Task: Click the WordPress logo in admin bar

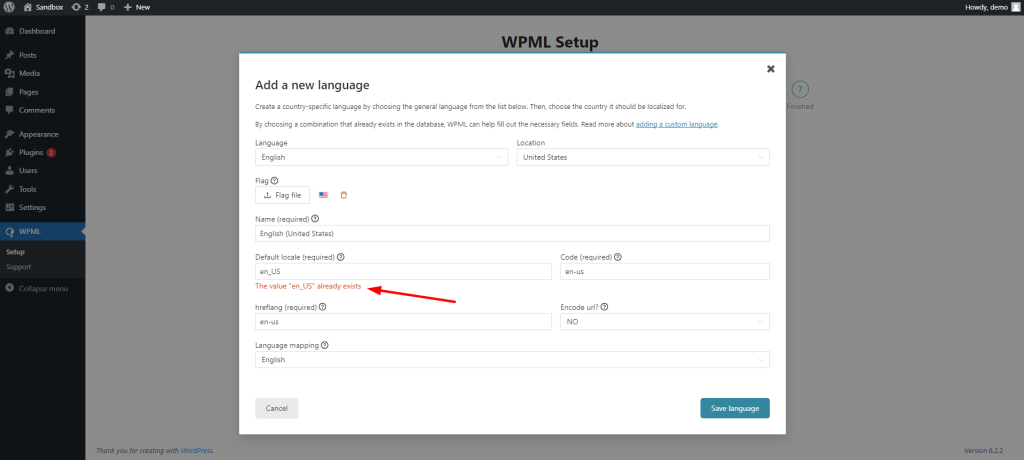Action: pyautogui.click(x=10, y=7)
